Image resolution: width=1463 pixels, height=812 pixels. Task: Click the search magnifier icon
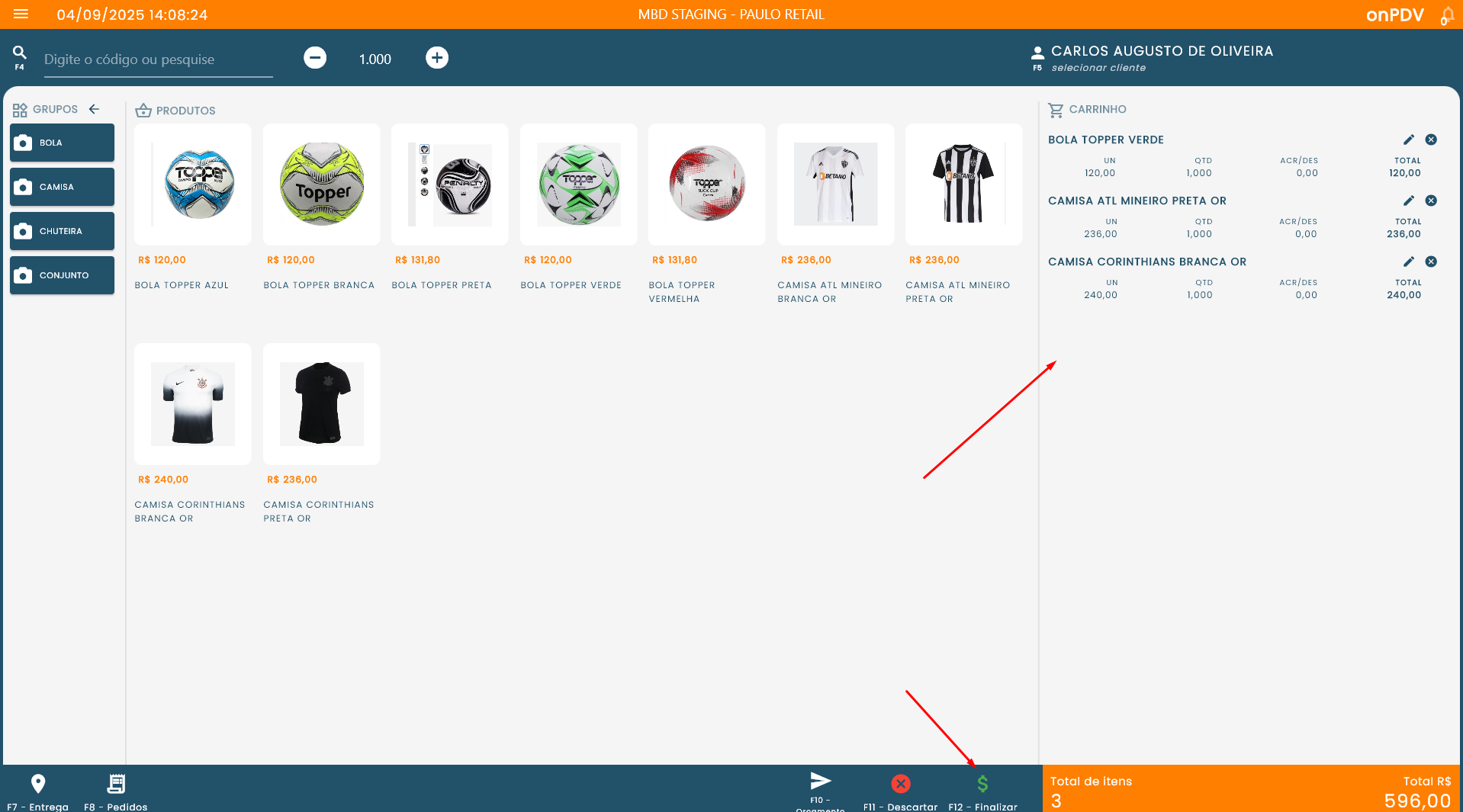(x=20, y=53)
